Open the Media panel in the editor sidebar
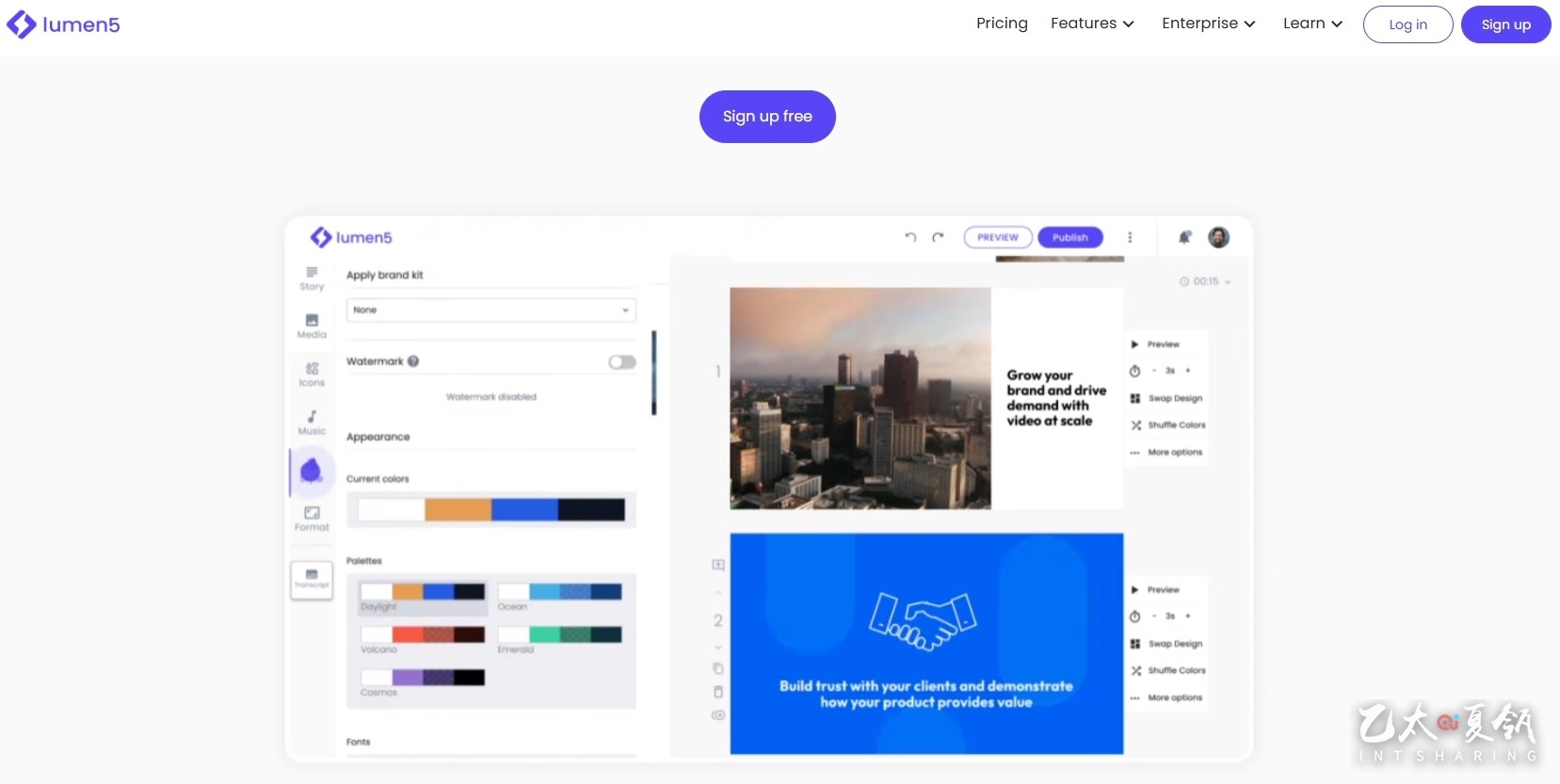The image size is (1560, 784). 312,327
